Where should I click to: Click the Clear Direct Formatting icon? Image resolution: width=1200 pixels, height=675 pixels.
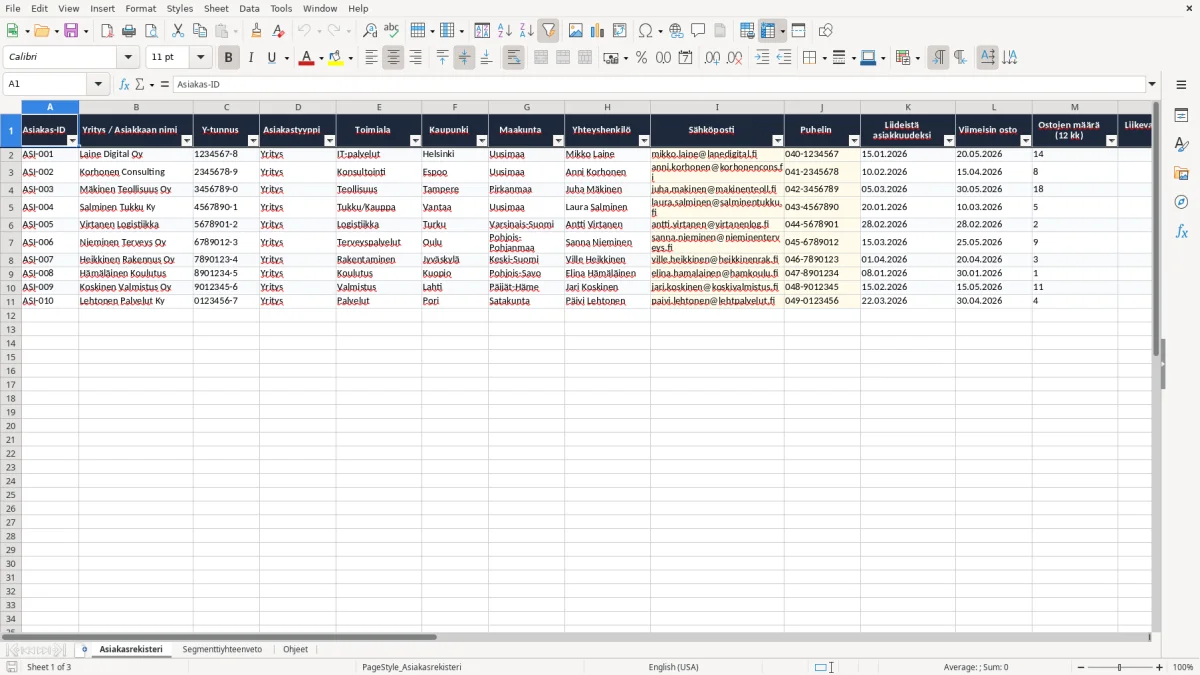click(x=279, y=31)
